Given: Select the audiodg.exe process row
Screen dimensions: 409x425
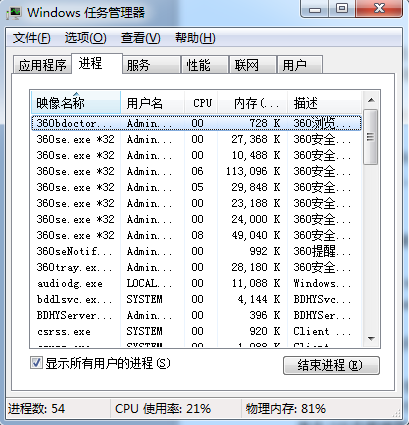Looking at the screenshot, I should point(196,283).
